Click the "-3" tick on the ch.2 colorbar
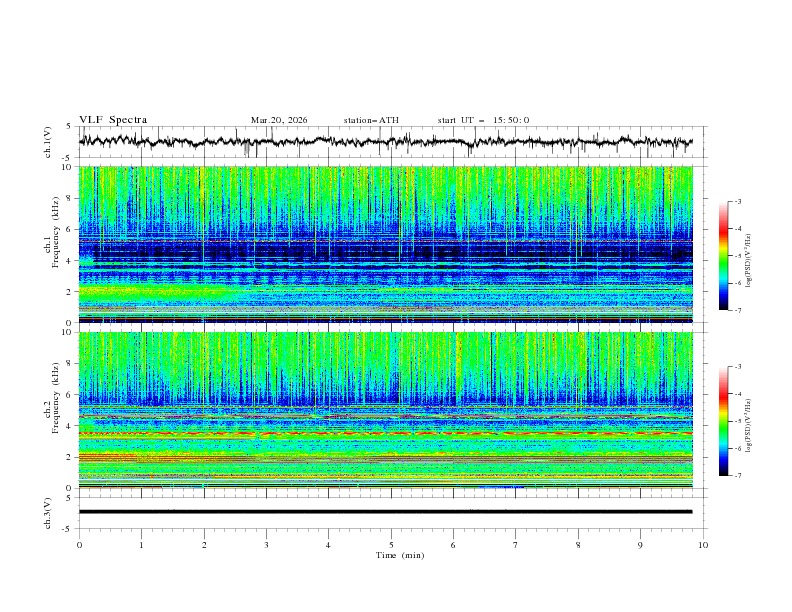Viewport: 792px width, 612px height. [737, 367]
